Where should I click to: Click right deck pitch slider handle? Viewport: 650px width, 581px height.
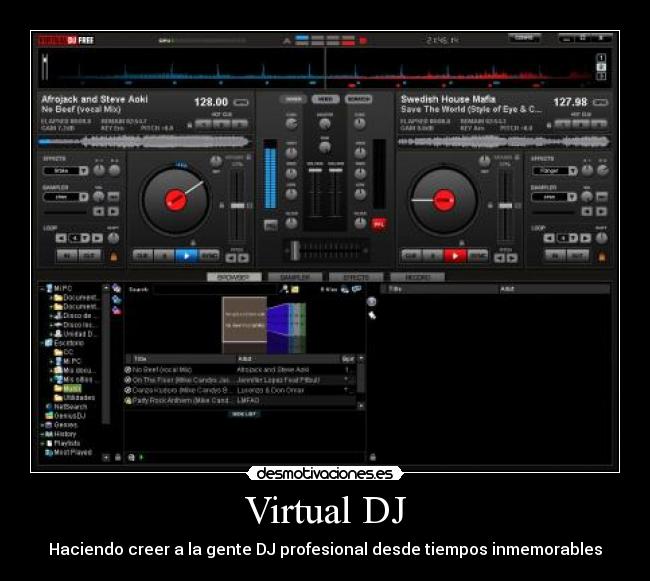pyautogui.click(x=505, y=206)
